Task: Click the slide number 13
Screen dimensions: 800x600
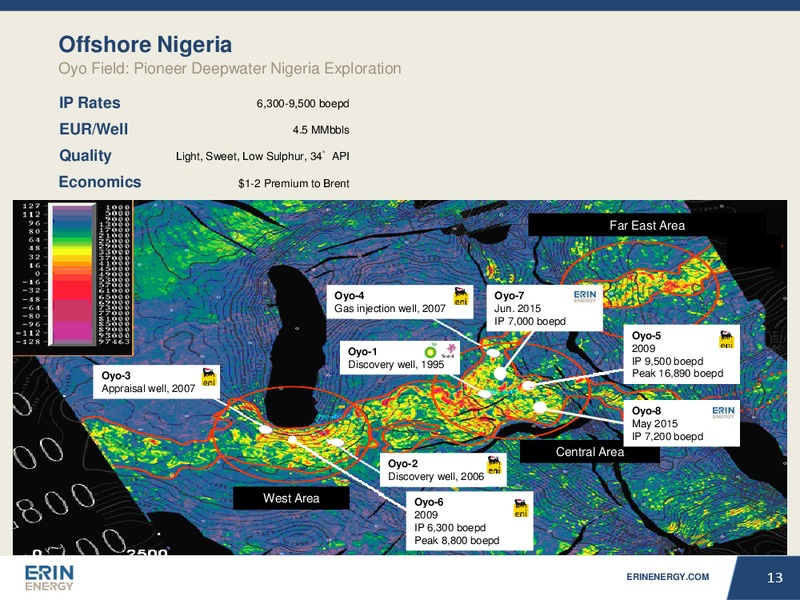Action: pos(774,578)
